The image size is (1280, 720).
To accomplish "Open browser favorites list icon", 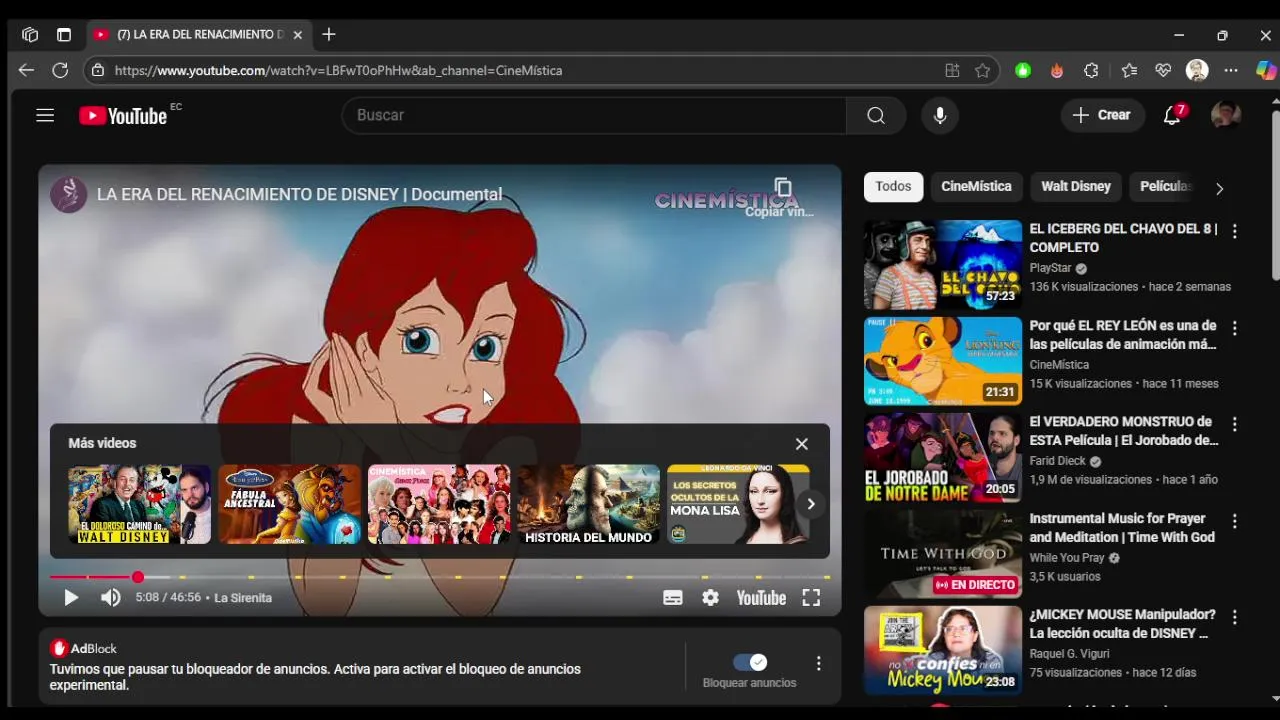I will tap(1129, 70).
